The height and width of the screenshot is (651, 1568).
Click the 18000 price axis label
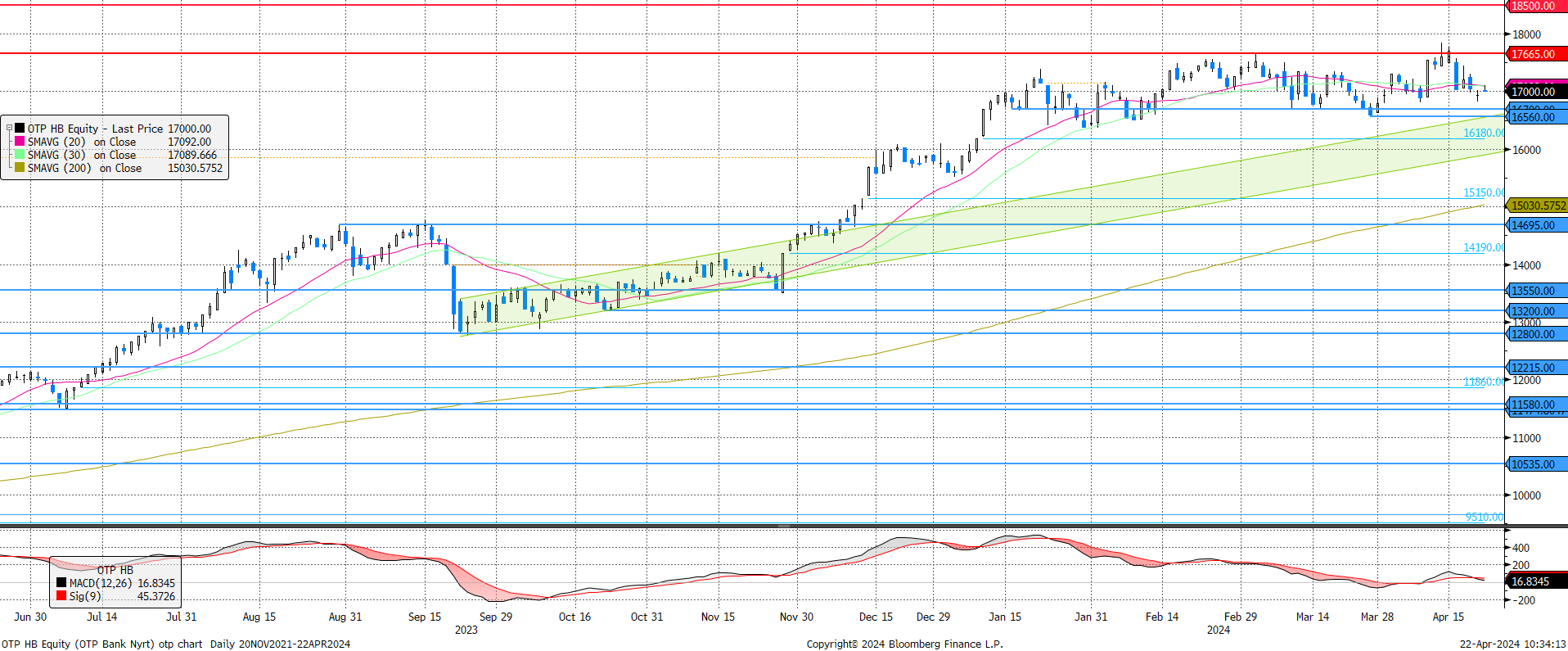click(x=1526, y=34)
